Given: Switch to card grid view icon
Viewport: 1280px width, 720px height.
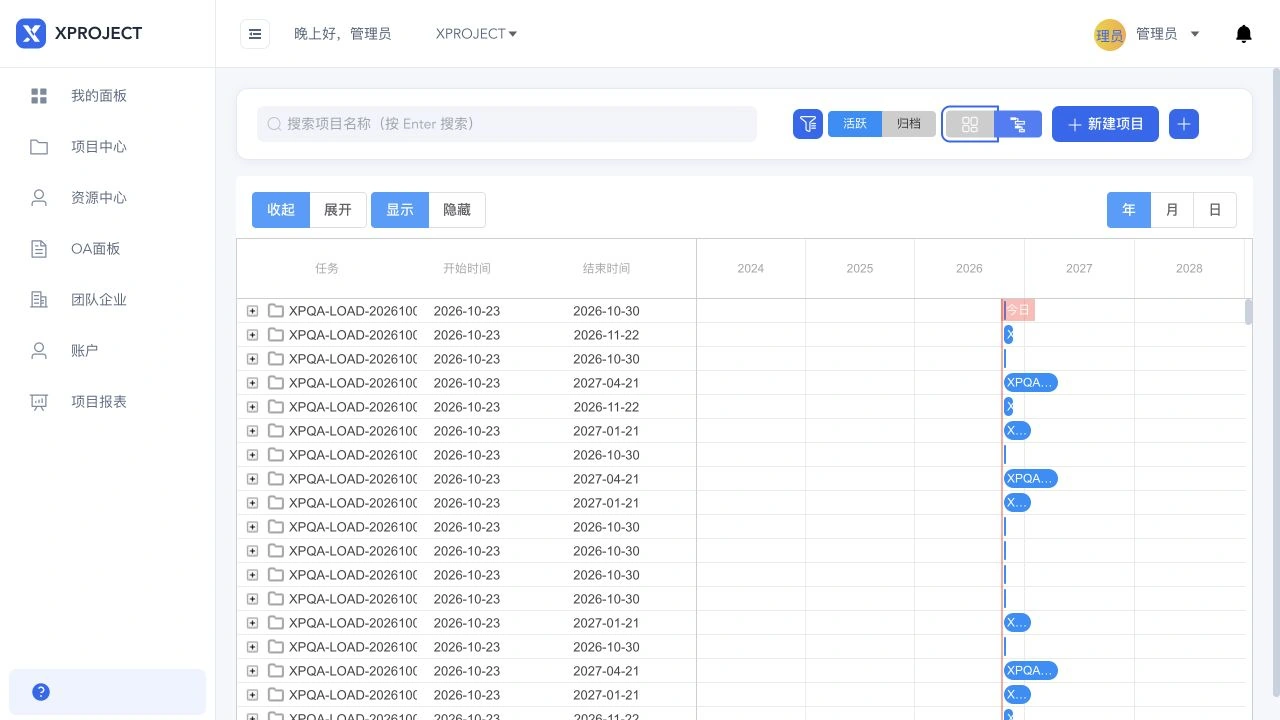Looking at the screenshot, I should (x=969, y=124).
